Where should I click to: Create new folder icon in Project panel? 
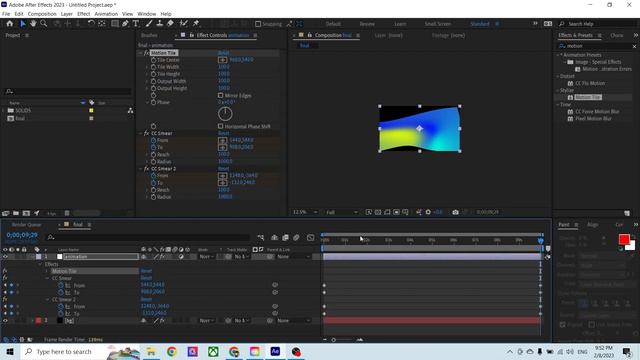[x=16, y=213]
